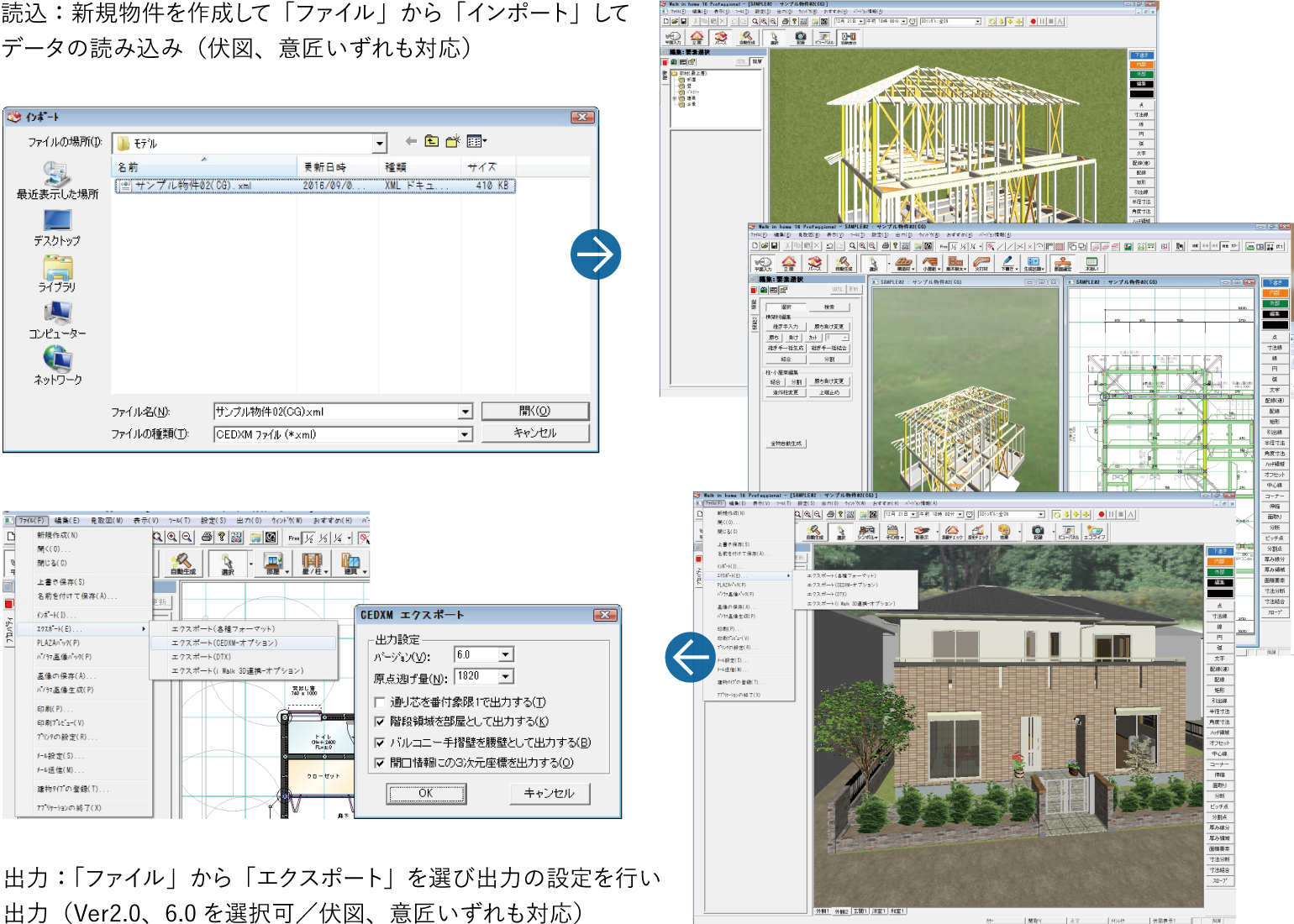
Task: Open the ファイル(F) menu in bottom-left window
Action: point(31,520)
